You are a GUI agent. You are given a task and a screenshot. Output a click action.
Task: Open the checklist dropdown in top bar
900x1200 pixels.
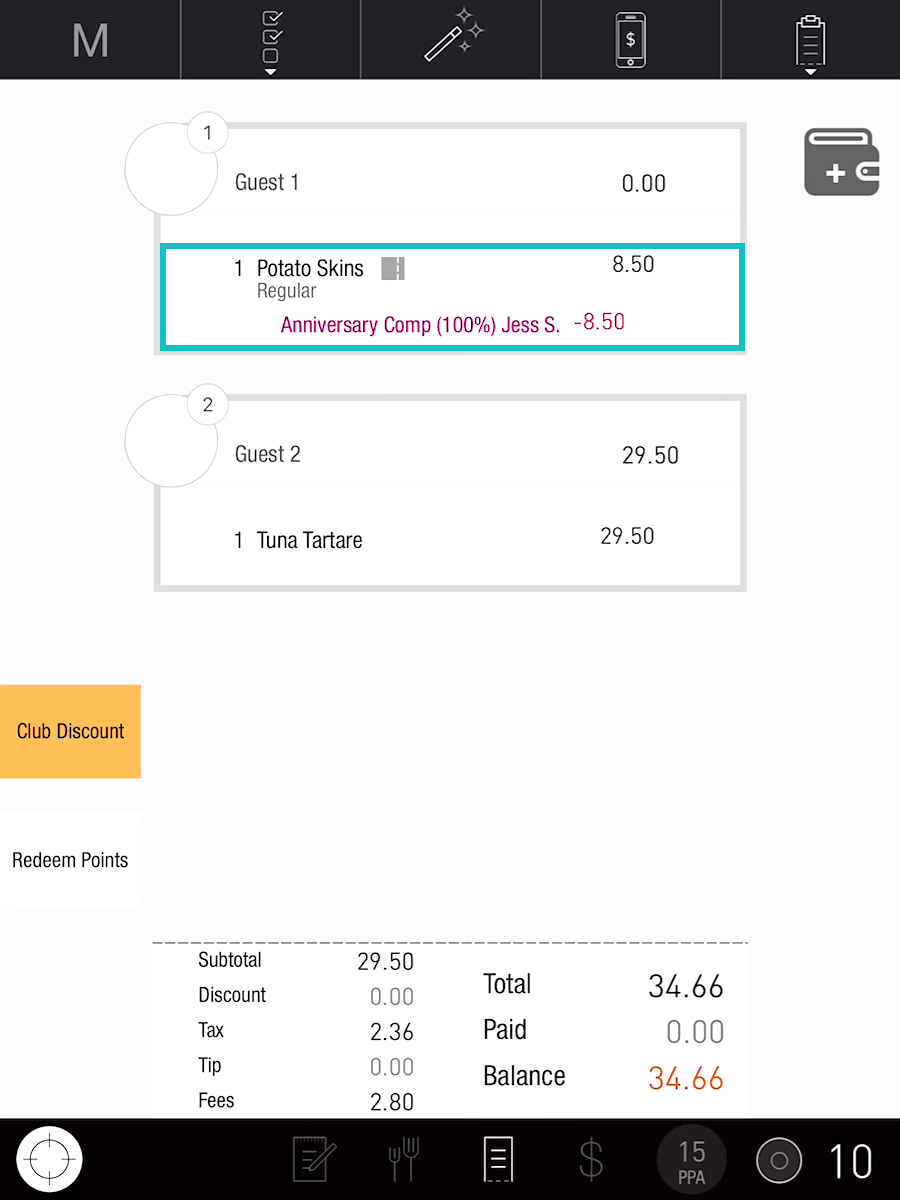(x=270, y=40)
